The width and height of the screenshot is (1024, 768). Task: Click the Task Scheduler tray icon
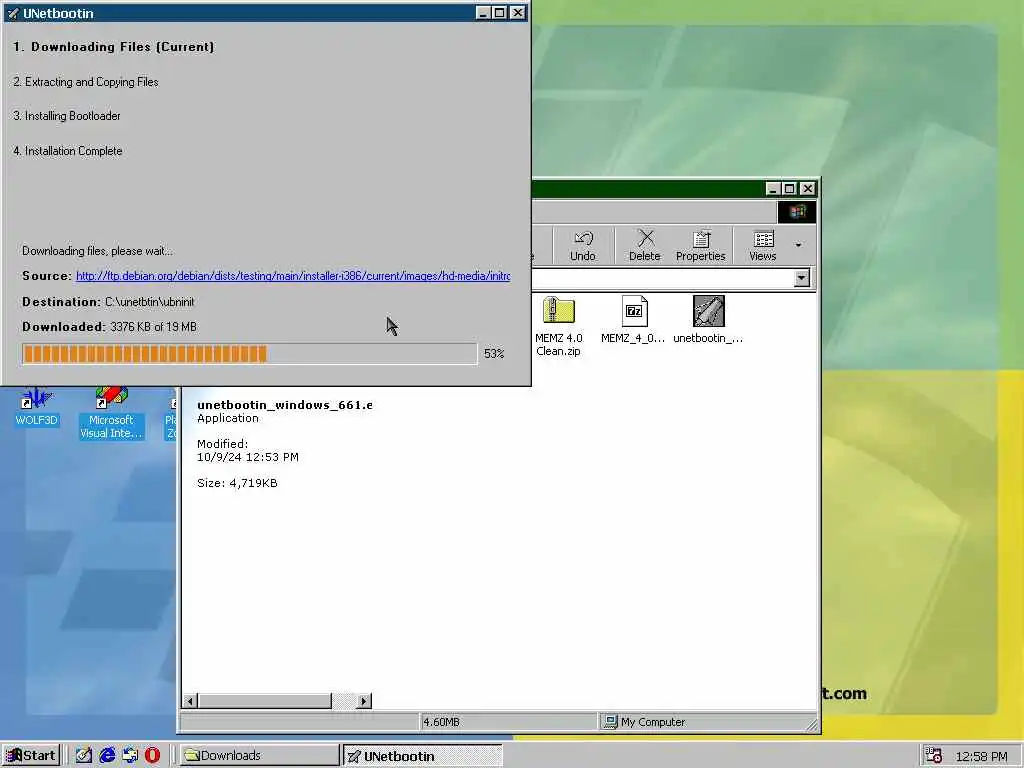(x=934, y=756)
